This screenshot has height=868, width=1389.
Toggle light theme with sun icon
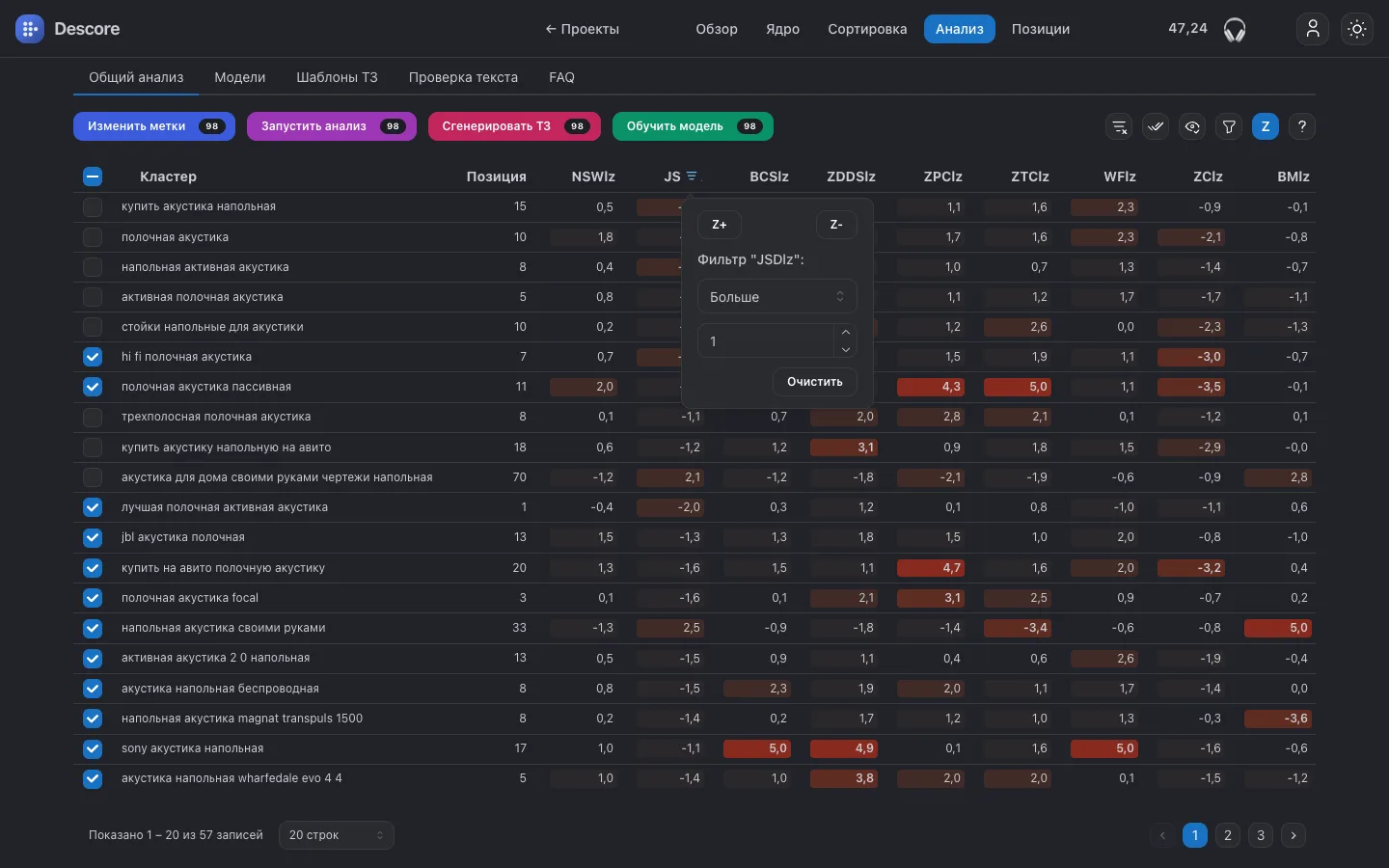pos(1357,29)
